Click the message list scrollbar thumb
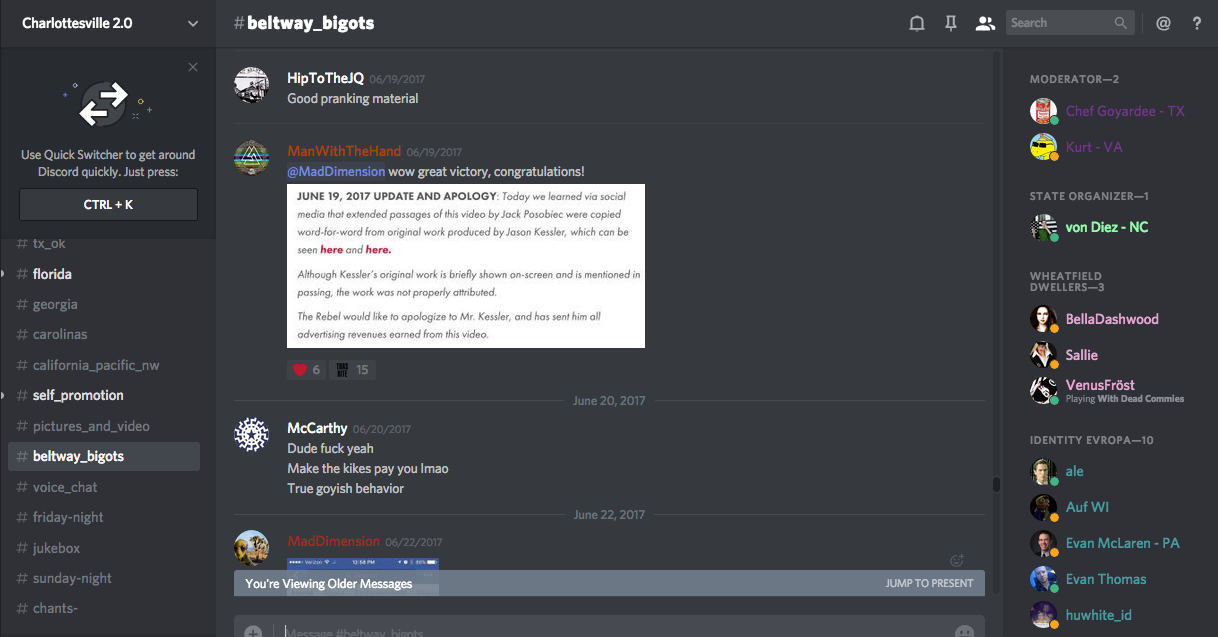This screenshot has height=637, width=1218. coord(996,485)
